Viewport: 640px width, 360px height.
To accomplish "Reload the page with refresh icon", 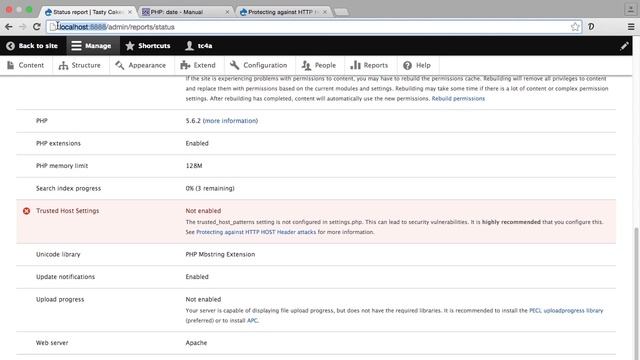I will click(37, 27).
